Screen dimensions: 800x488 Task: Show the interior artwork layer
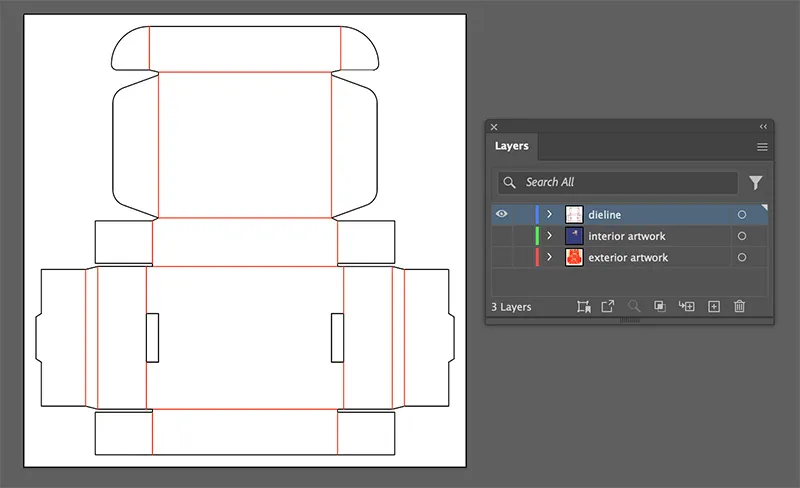pos(501,236)
